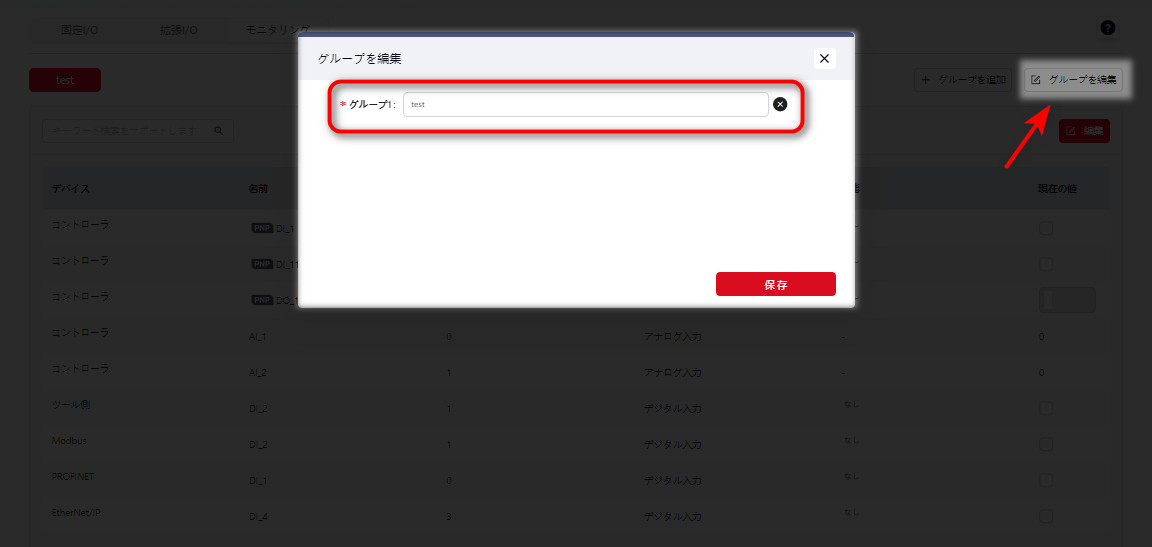1152x547 pixels.
Task: Switch to the 拡張I/O tab
Action: point(179,29)
